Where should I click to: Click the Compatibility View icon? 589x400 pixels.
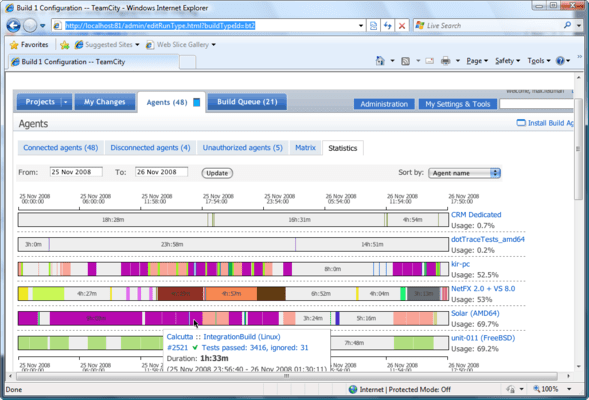click(x=373, y=26)
